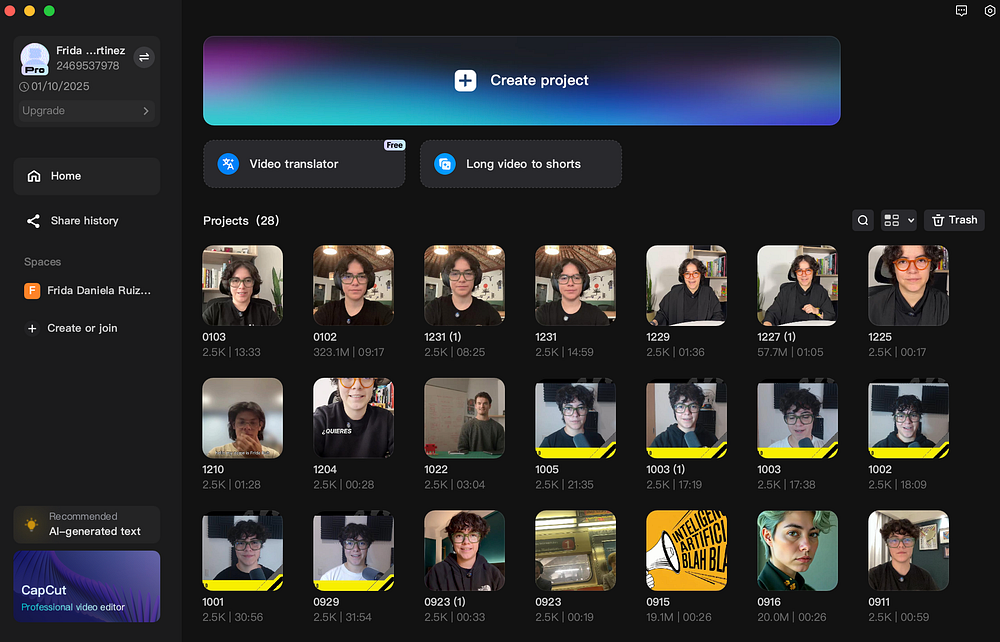The image size is (1000, 642).
Task: Open project 1003 (1) thumbnail
Action: [686, 418]
